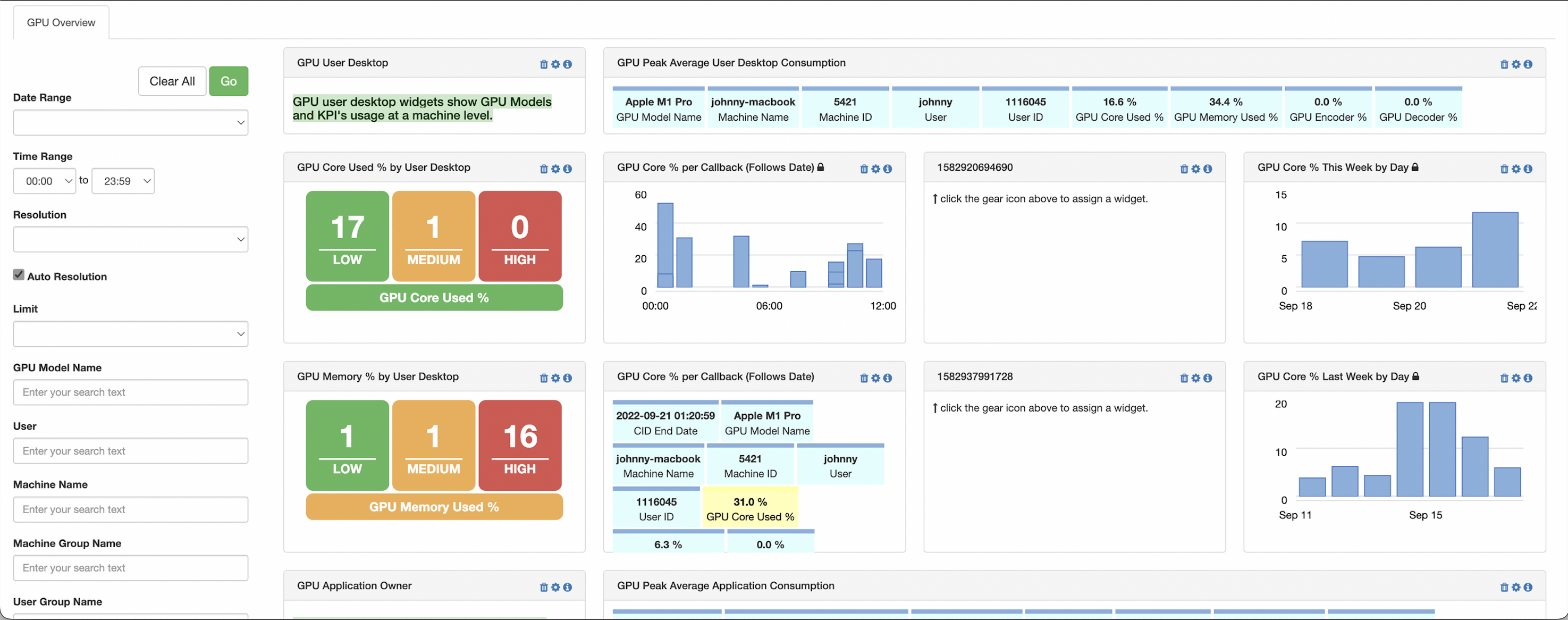Viewport: 1568px width, 620px height.
Task: Click the green 17 LOW tile
Action: click(347, 236)
